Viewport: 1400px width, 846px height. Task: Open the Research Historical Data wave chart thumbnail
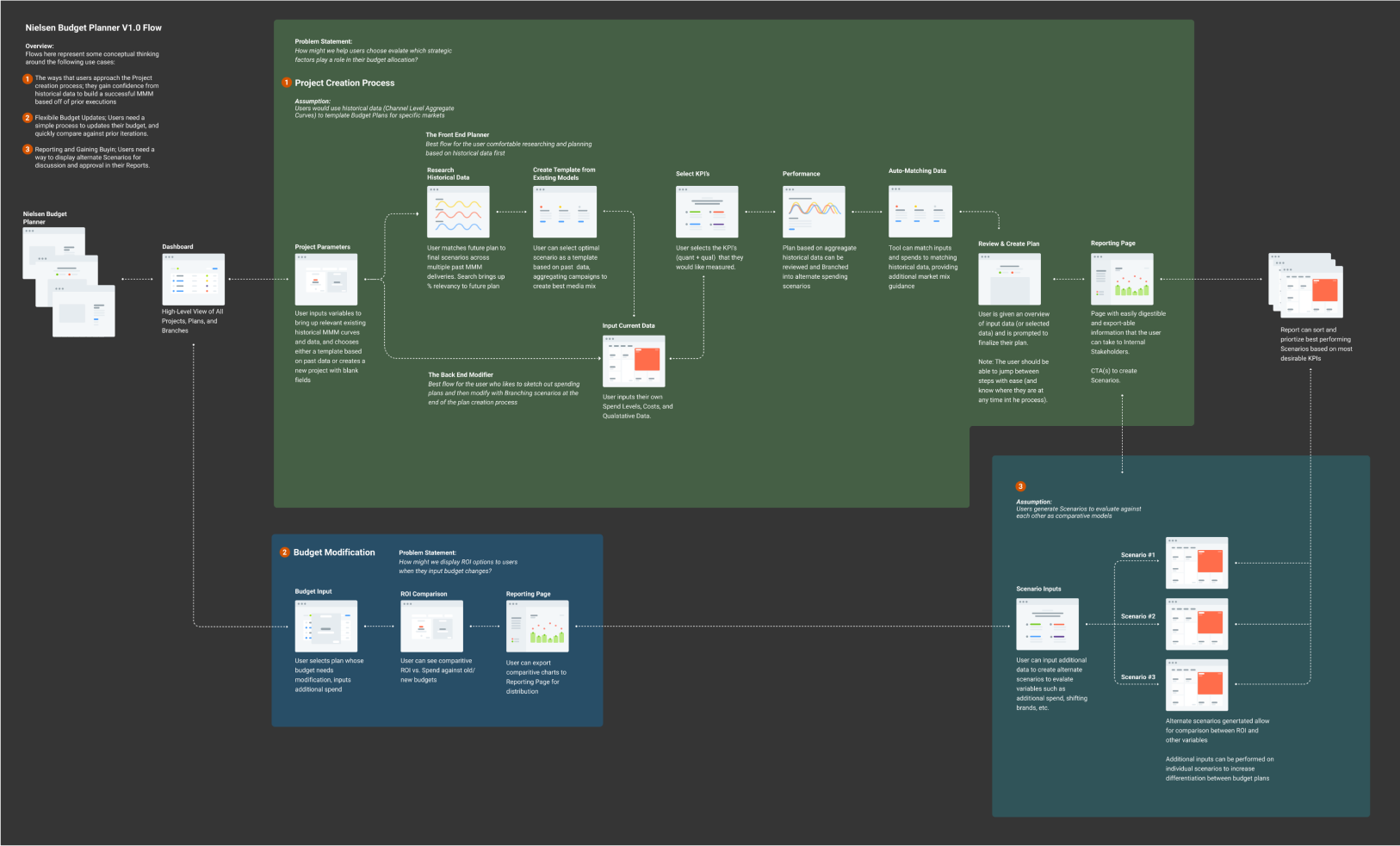point(458,212)
